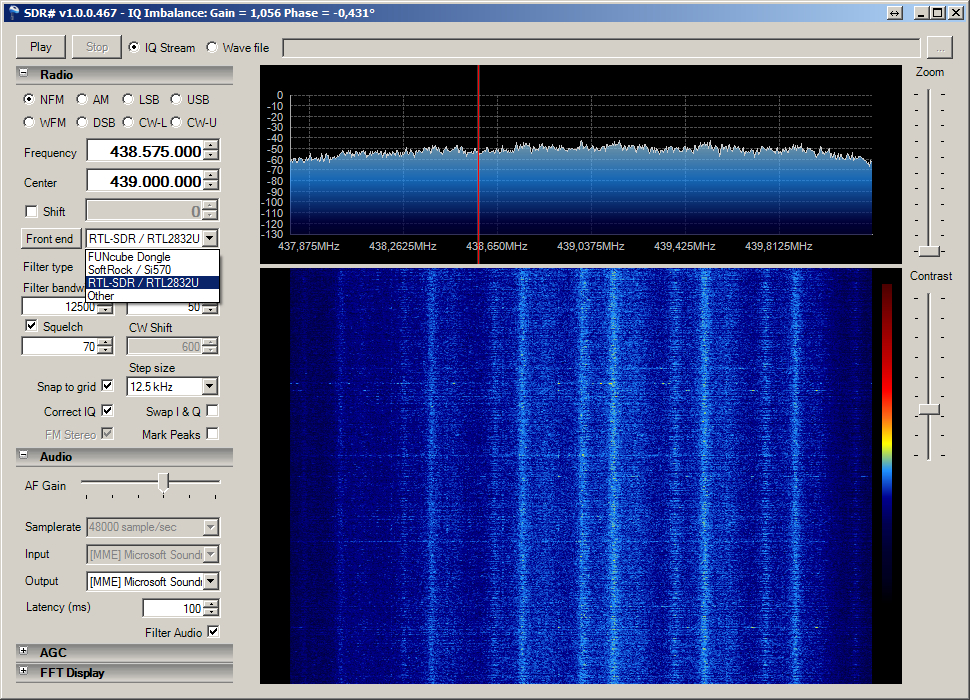Open the Output device dropdown arrow
Viewport: 970px width, 700px height.
[x=211, y=581]
